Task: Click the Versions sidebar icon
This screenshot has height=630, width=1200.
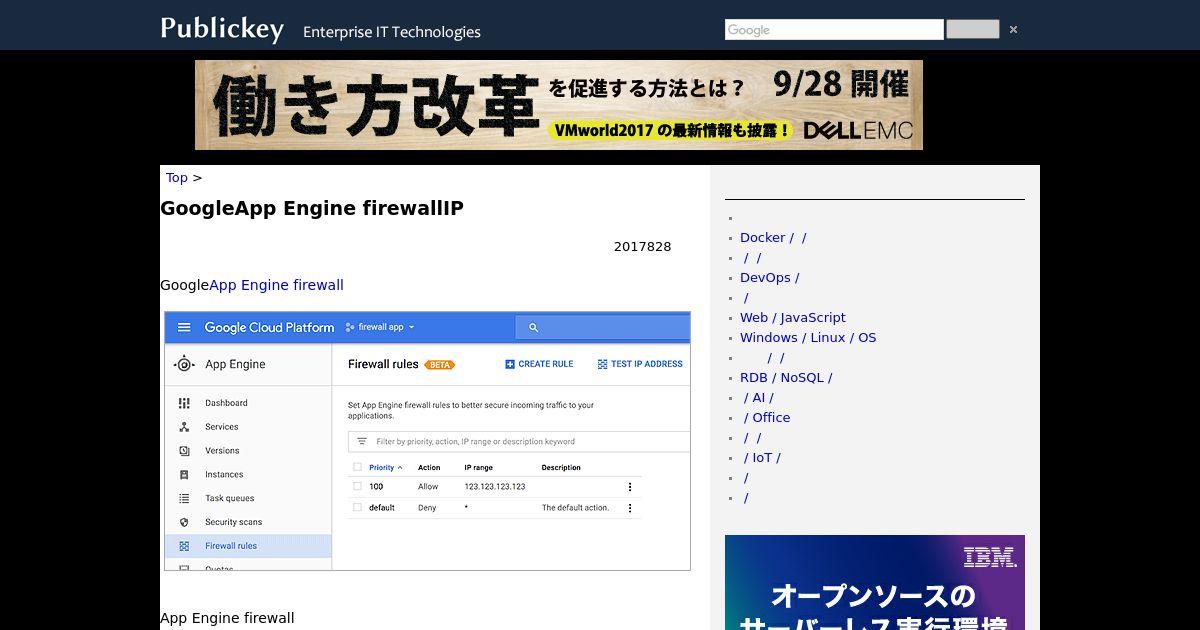Action: click(x=184, y=451)
